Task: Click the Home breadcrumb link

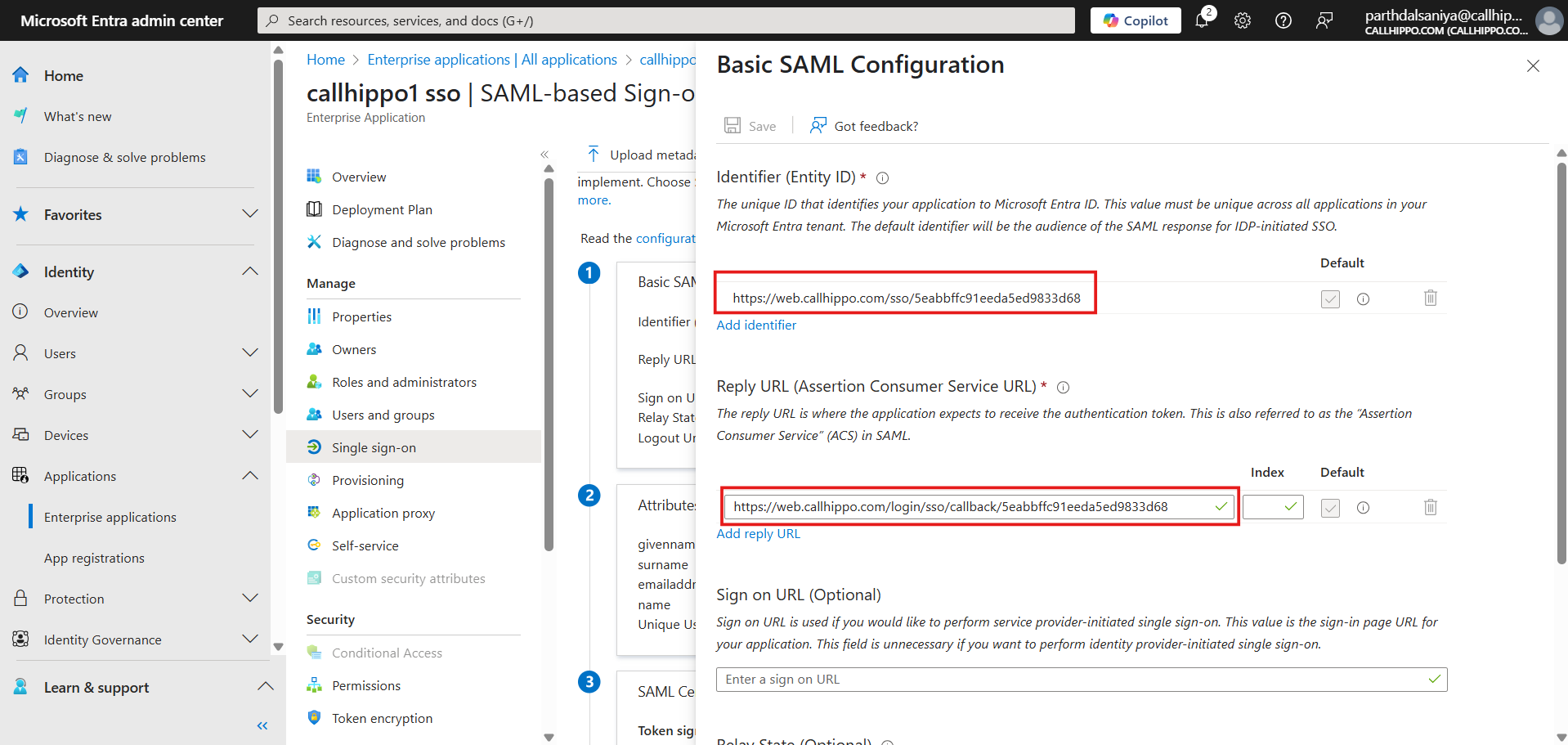Action: click(325, 60)
